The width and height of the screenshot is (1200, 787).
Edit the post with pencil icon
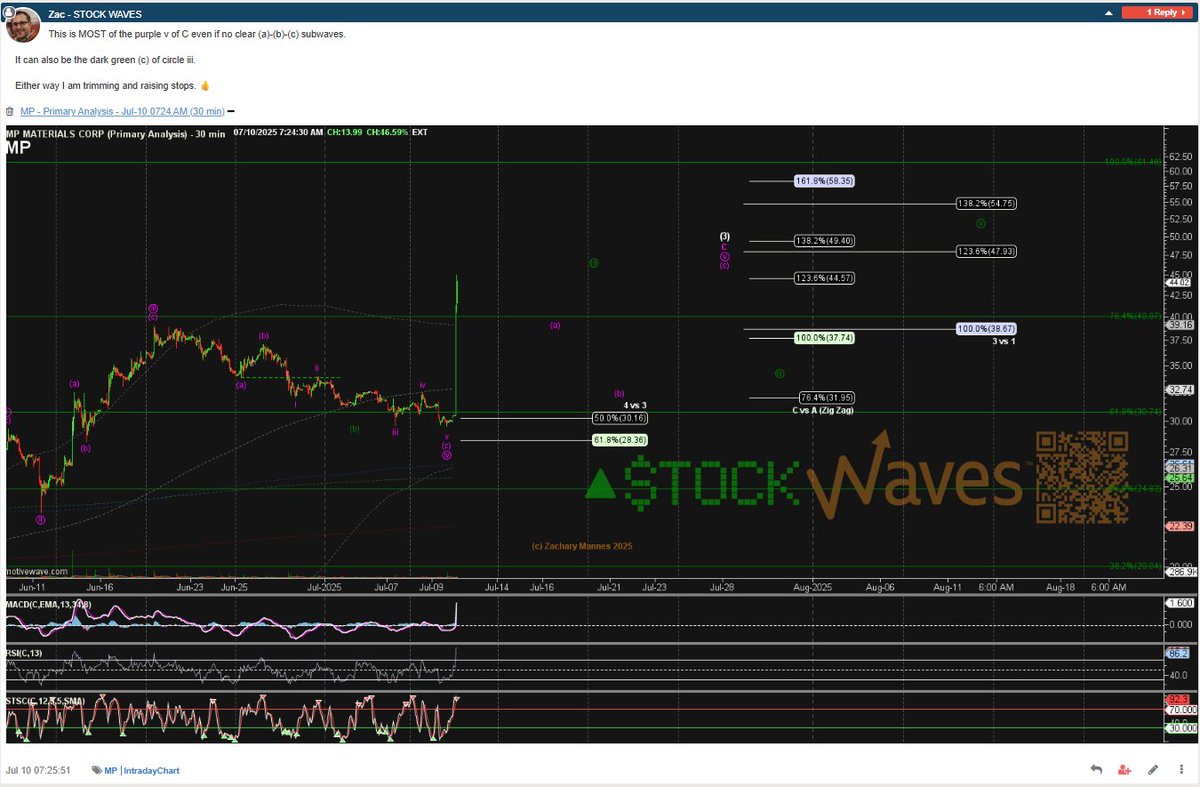[1153, 770]
